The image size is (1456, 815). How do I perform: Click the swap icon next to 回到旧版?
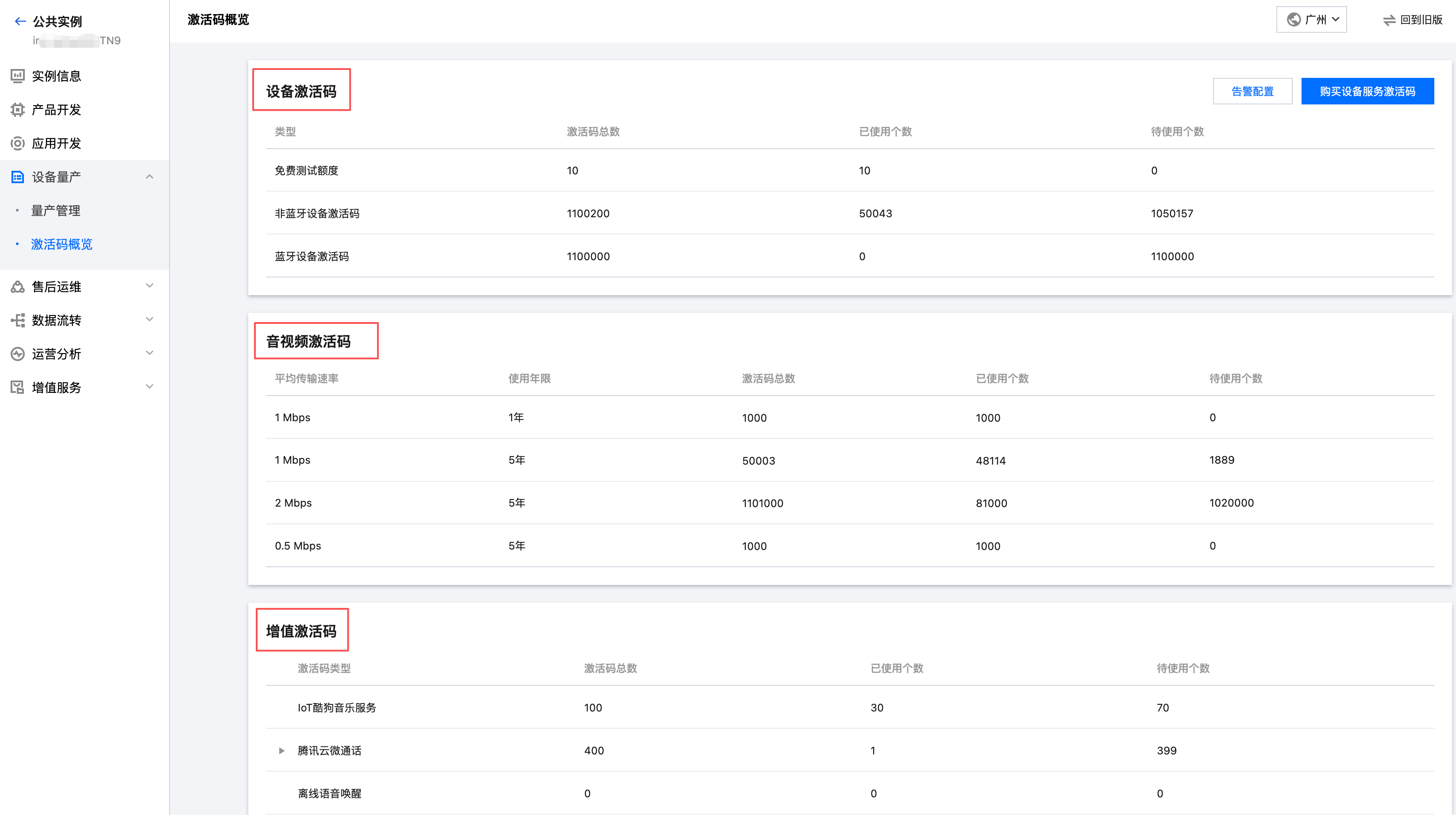click(1389, 20)
